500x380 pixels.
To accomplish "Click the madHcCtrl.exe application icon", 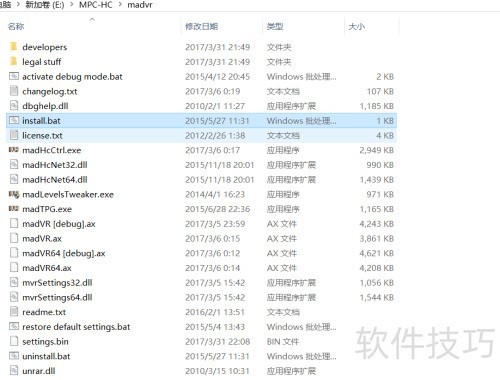I will [x=14, y=150].
